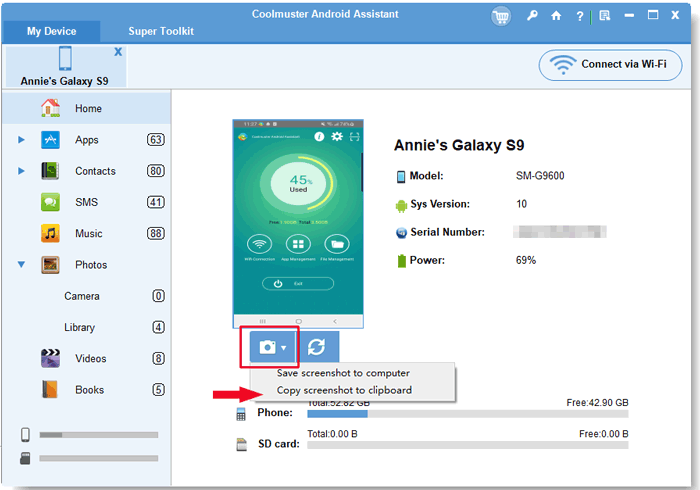This screenshot has width=700, height=490.
Task: Click the Apps store icon in sidebar
Action: pos(50,140)
